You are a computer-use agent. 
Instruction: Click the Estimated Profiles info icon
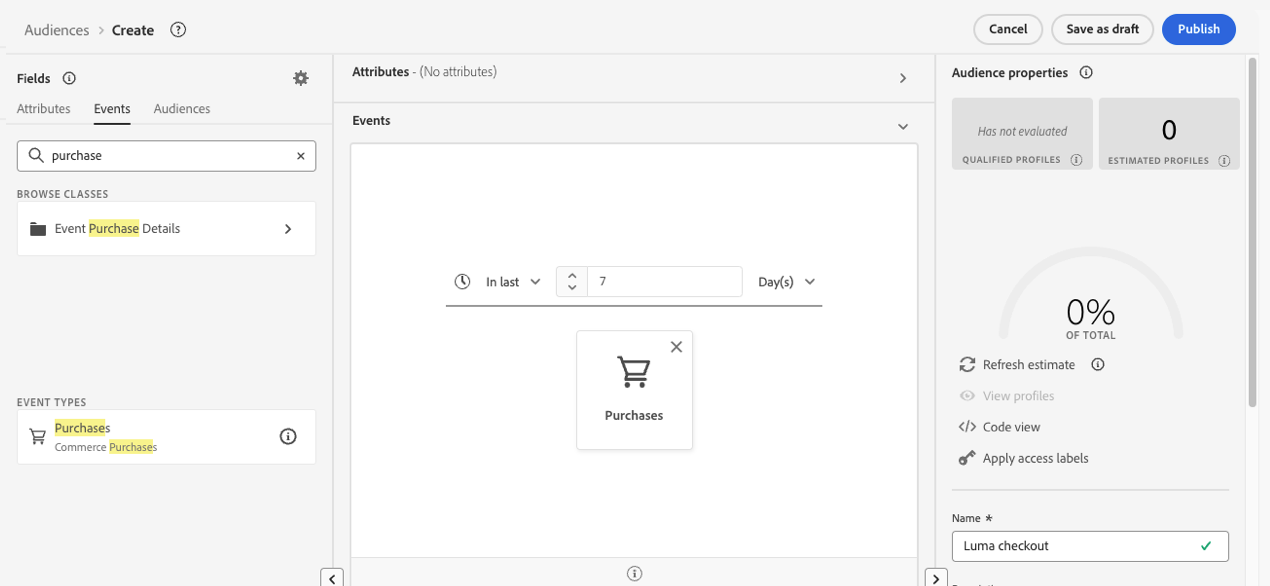tap(1224, 160)
